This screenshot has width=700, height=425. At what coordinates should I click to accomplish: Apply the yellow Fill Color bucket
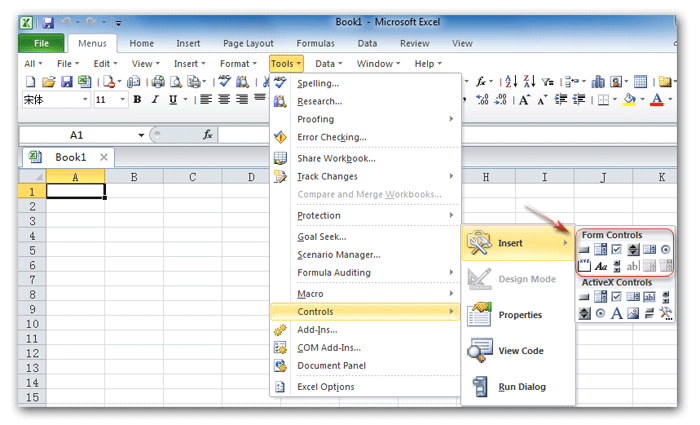pyautogui.click(x=630, y=99)
